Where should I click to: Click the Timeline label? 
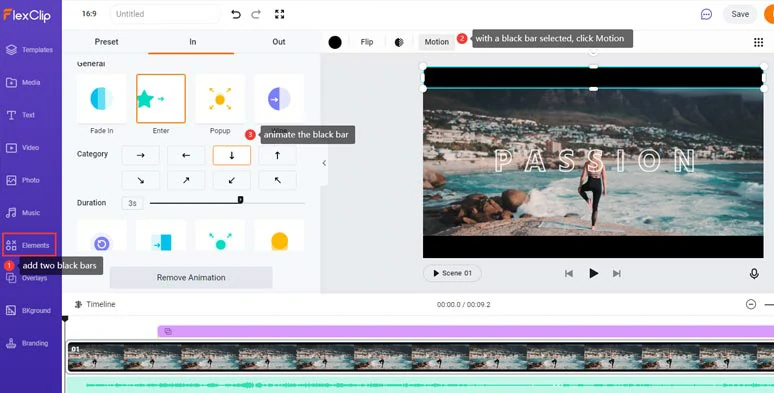[x=101, y=304]
